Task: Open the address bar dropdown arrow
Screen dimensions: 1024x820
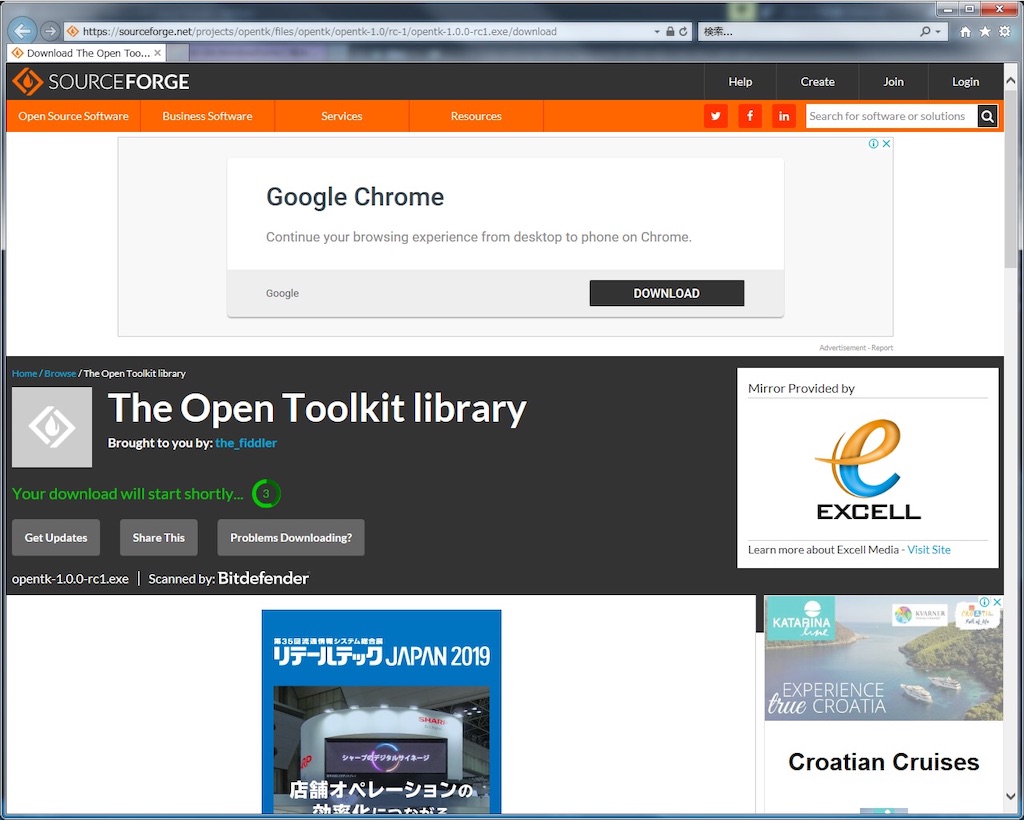Action: pyautogui.click(x=657, y=31)
